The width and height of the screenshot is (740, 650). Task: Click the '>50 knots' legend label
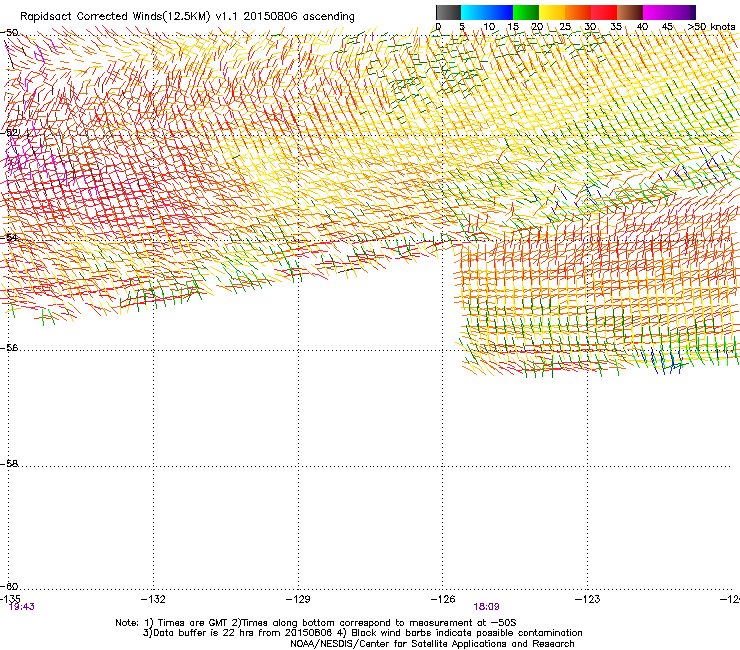pyautogui.click(x=711, y=27)
